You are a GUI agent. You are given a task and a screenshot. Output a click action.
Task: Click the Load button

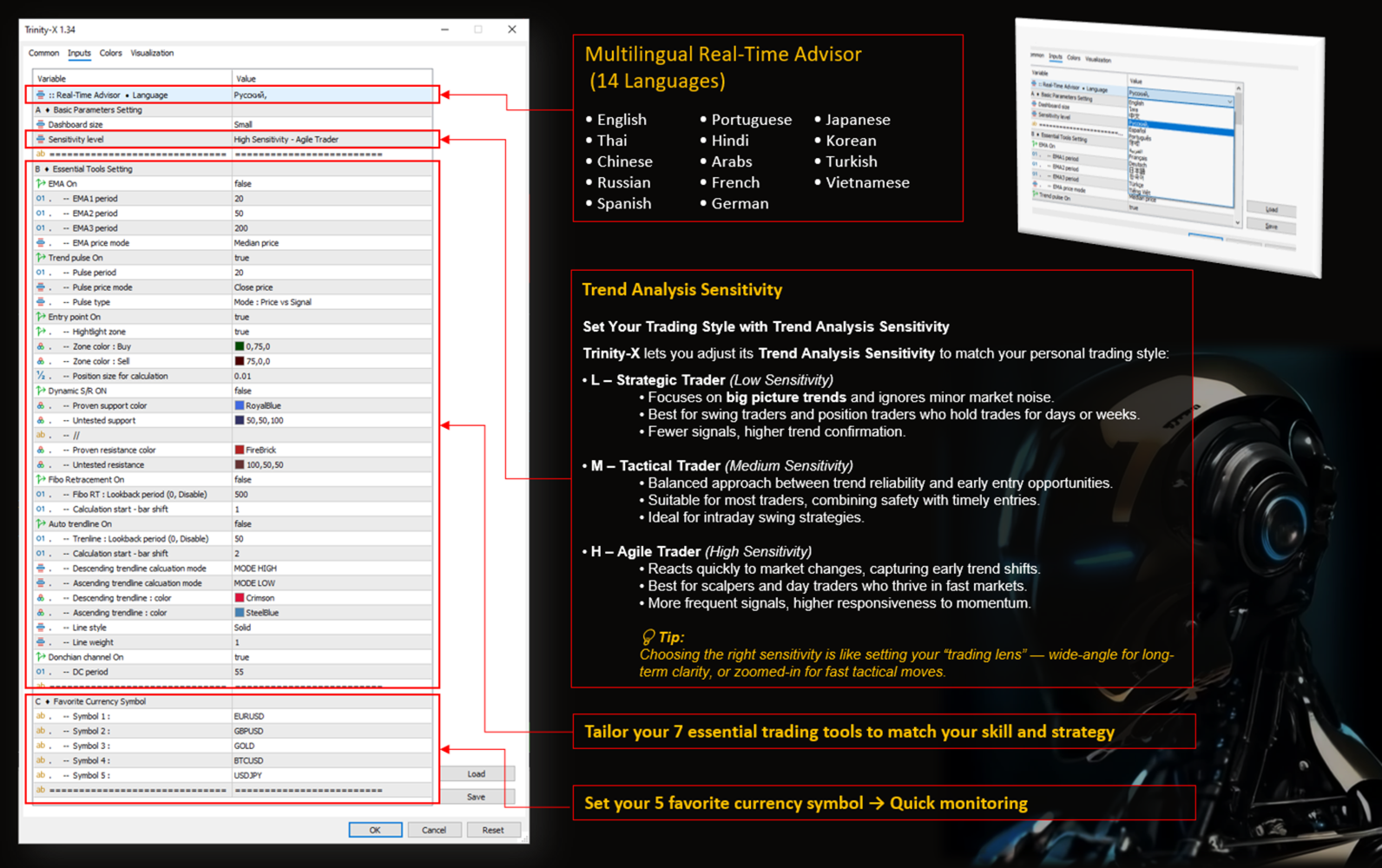tap(477, 773)
